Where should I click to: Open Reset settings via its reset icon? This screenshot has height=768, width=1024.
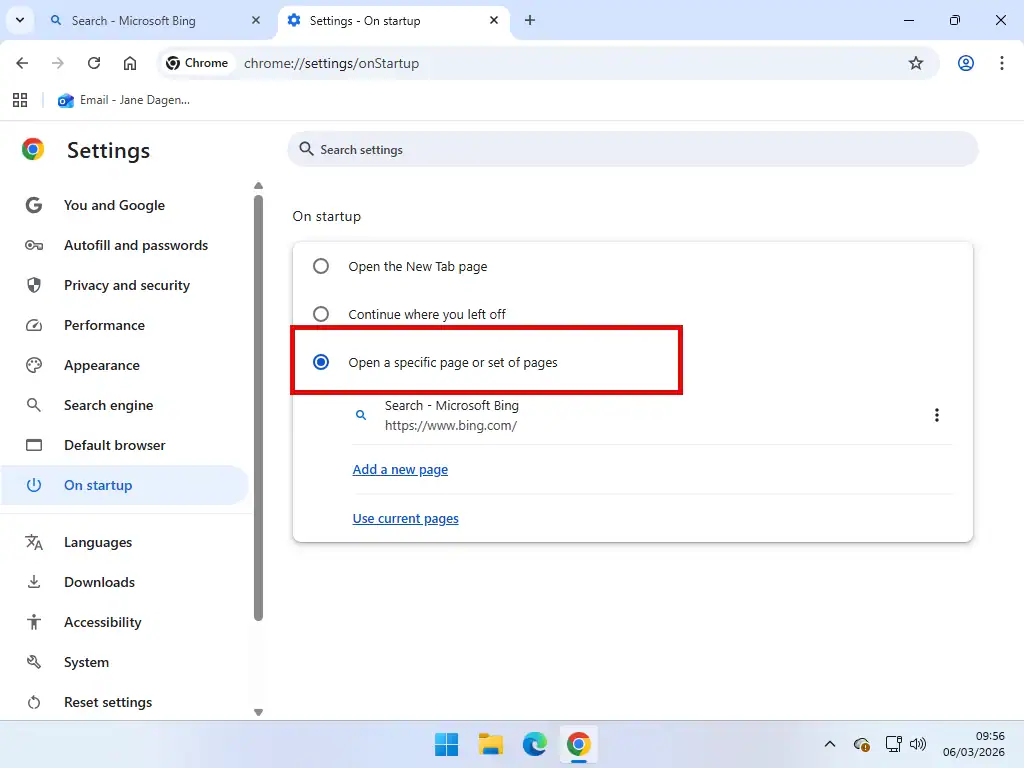(34, 702)
